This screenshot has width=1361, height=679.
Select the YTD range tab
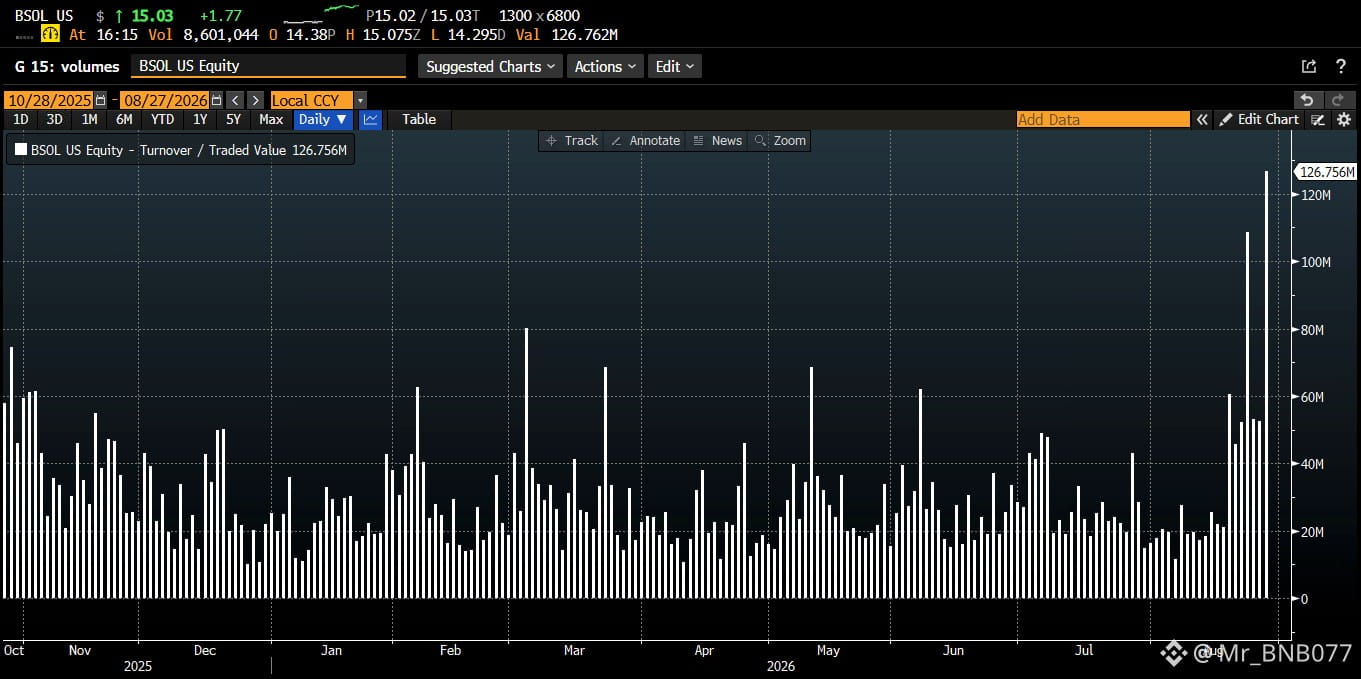162,119
